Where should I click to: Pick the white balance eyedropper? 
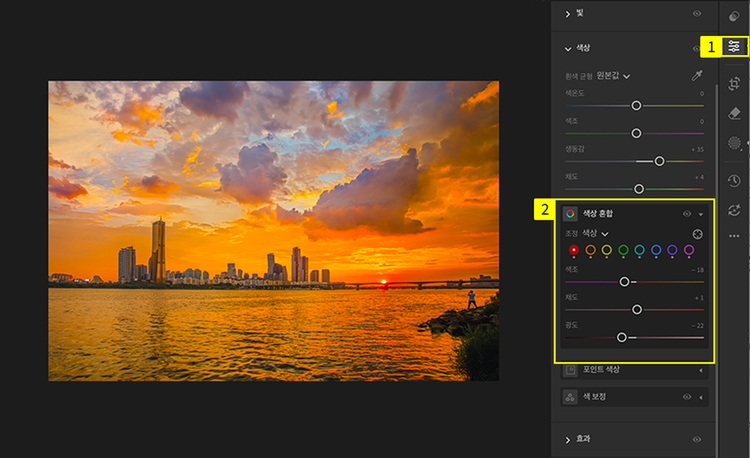point(697,76)
